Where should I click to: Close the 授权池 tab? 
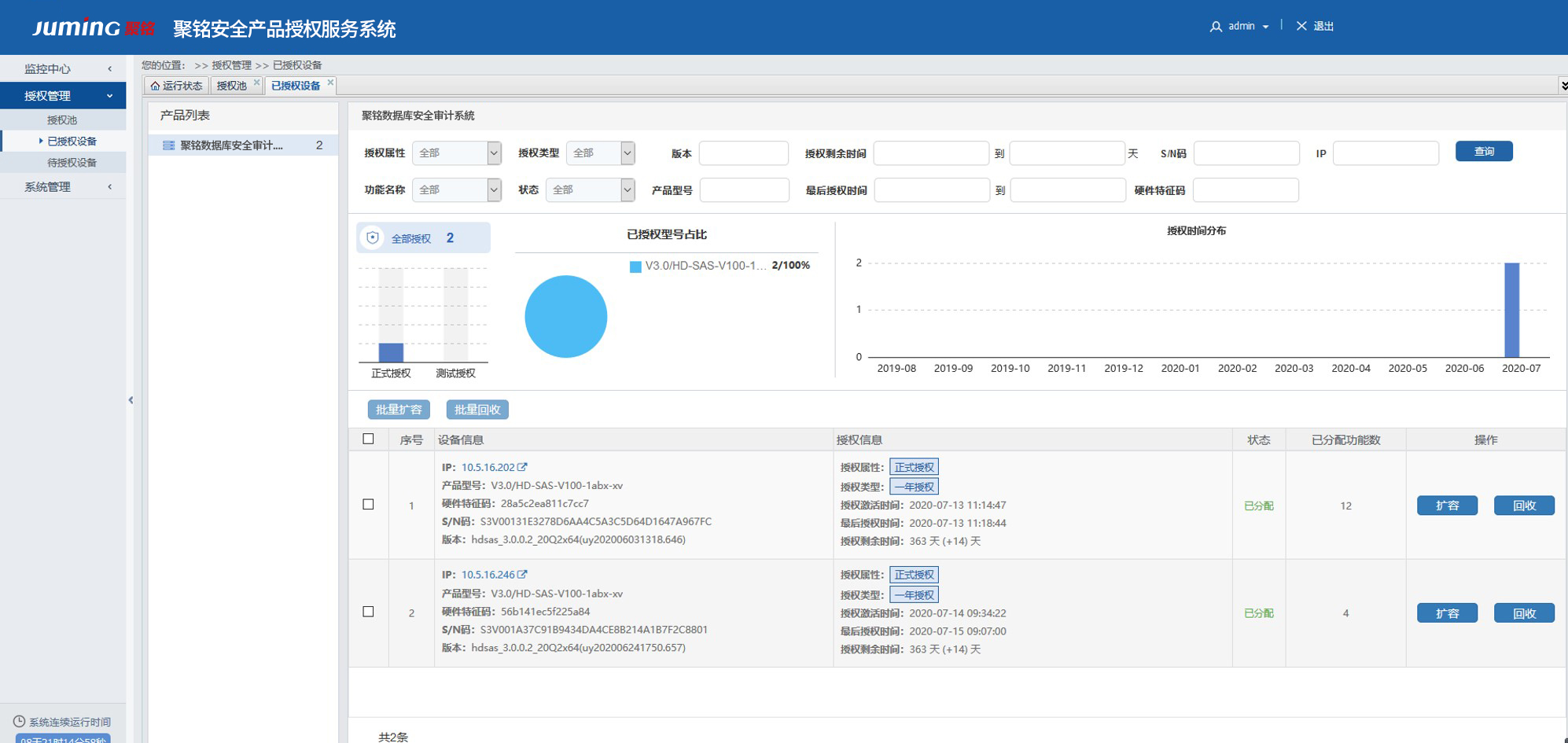[256, 82]
